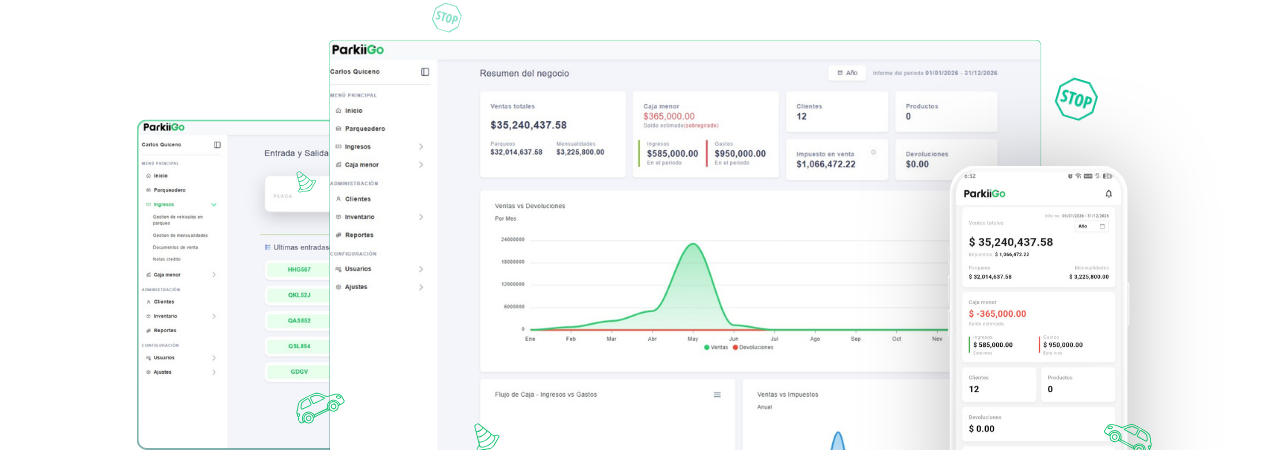Expand Usuarios in the left tablet sidebar
Screen dimensions: 1270x450
[x=214, y=358]
